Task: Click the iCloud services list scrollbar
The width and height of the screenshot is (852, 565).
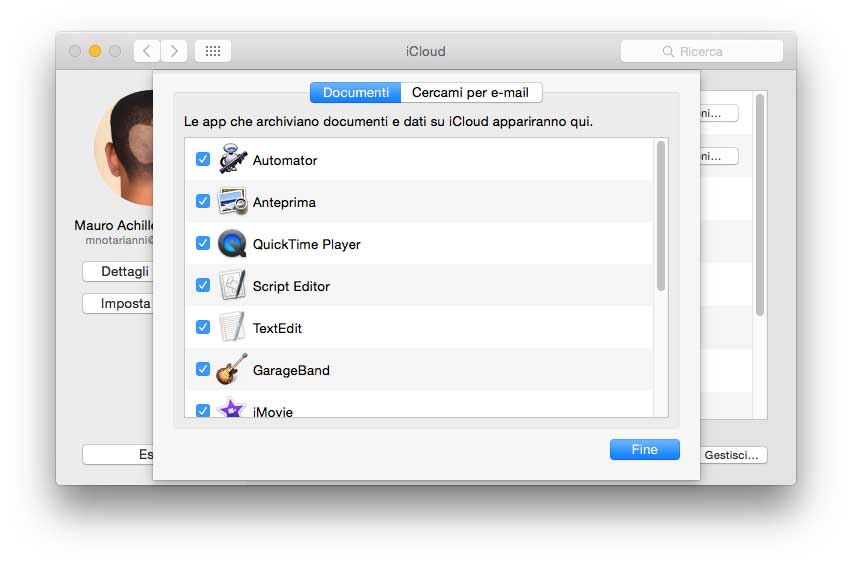Action: (760, 204)
